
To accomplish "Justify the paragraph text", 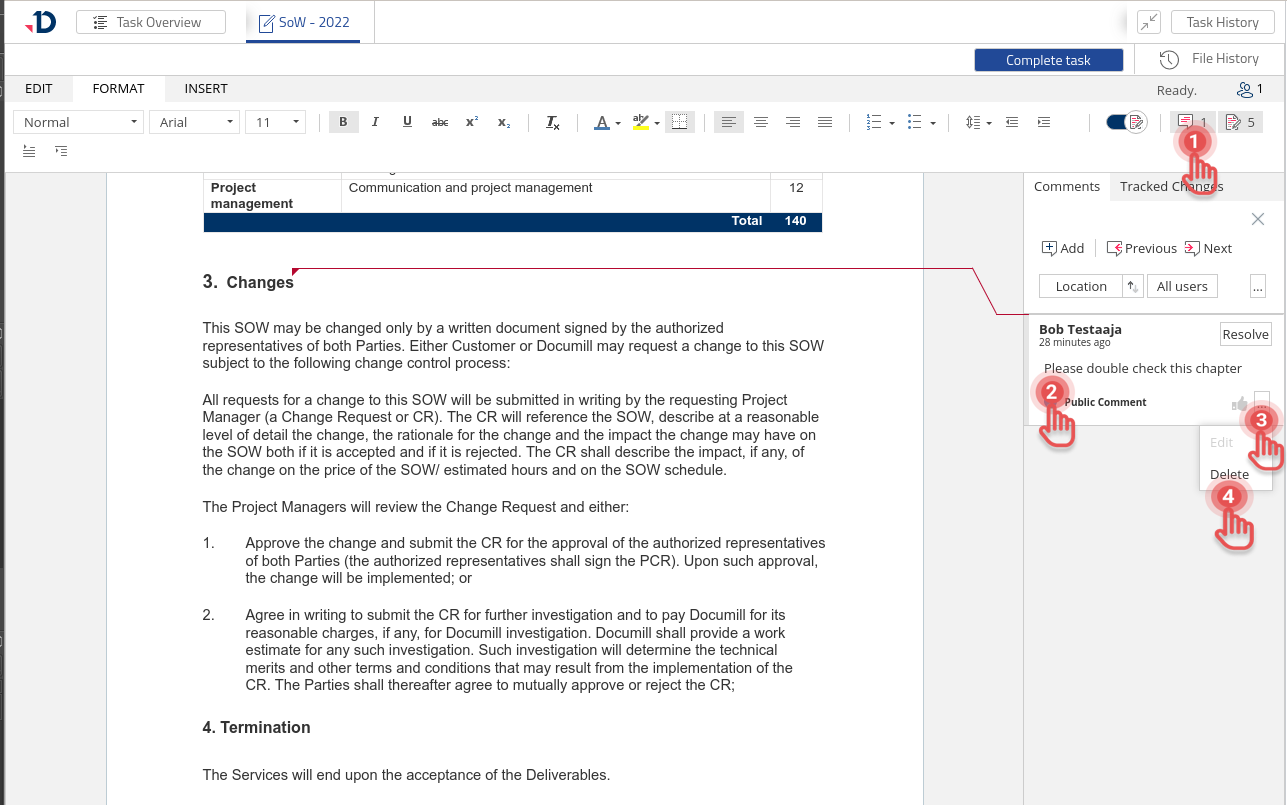I will (x=825, y=122).
